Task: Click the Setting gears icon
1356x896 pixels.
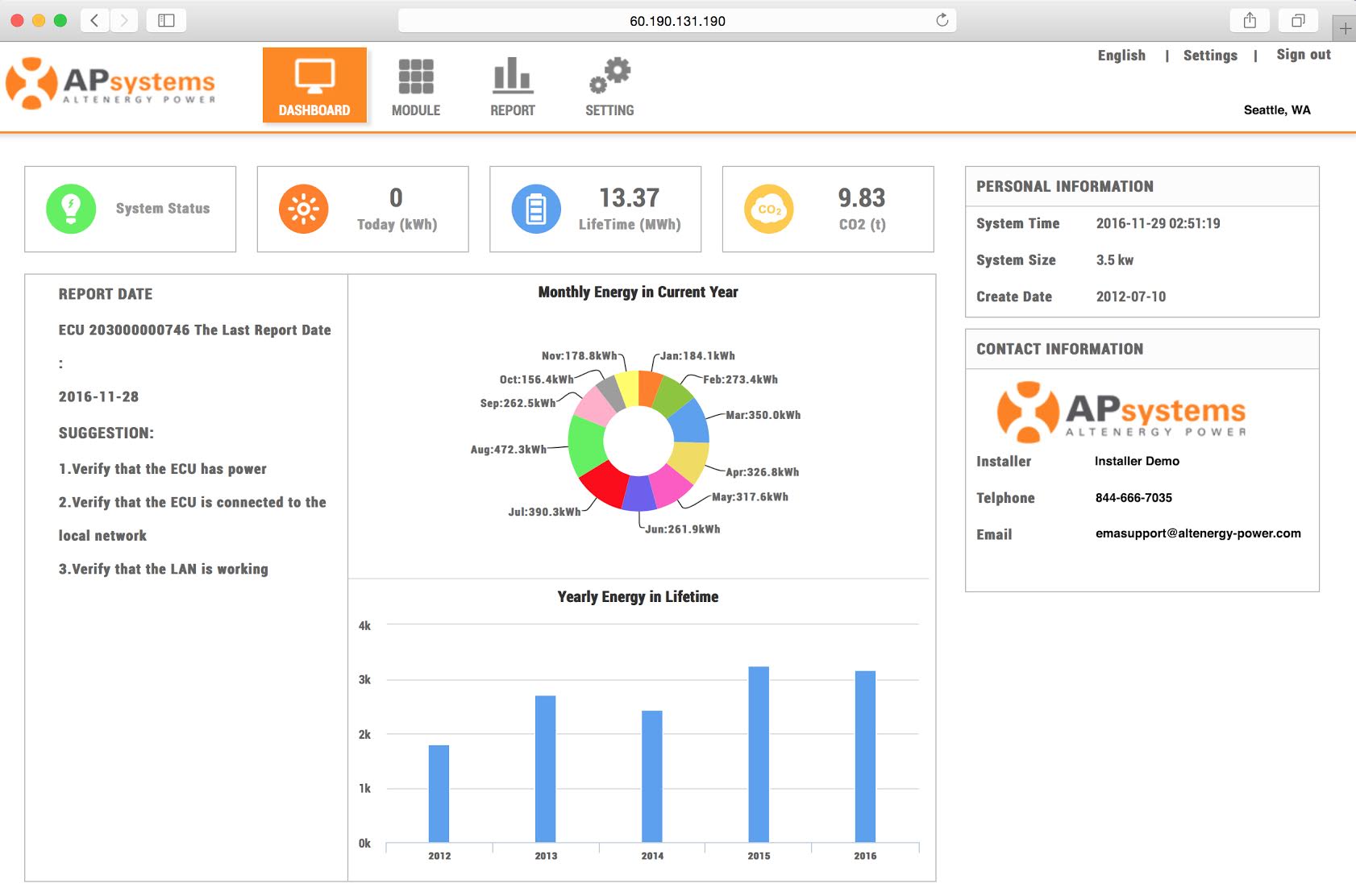Action: [x=610, y=77]
